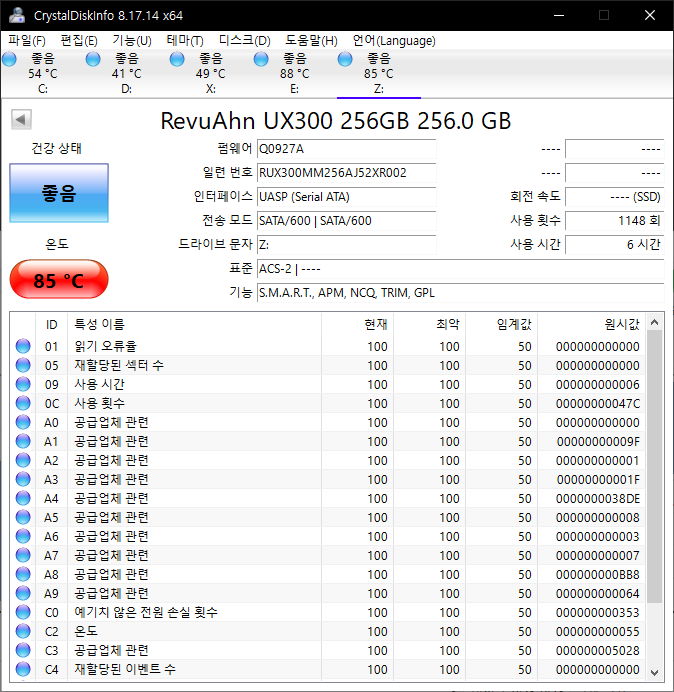
Task: Click the status icon for attribute 05
Action: pos(23,365)
